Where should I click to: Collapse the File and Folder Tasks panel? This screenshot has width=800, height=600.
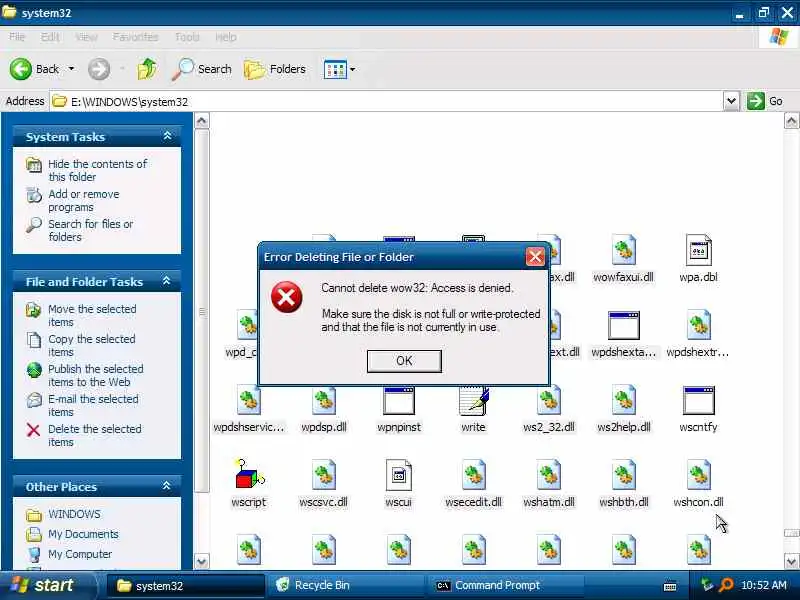[166, 281]
